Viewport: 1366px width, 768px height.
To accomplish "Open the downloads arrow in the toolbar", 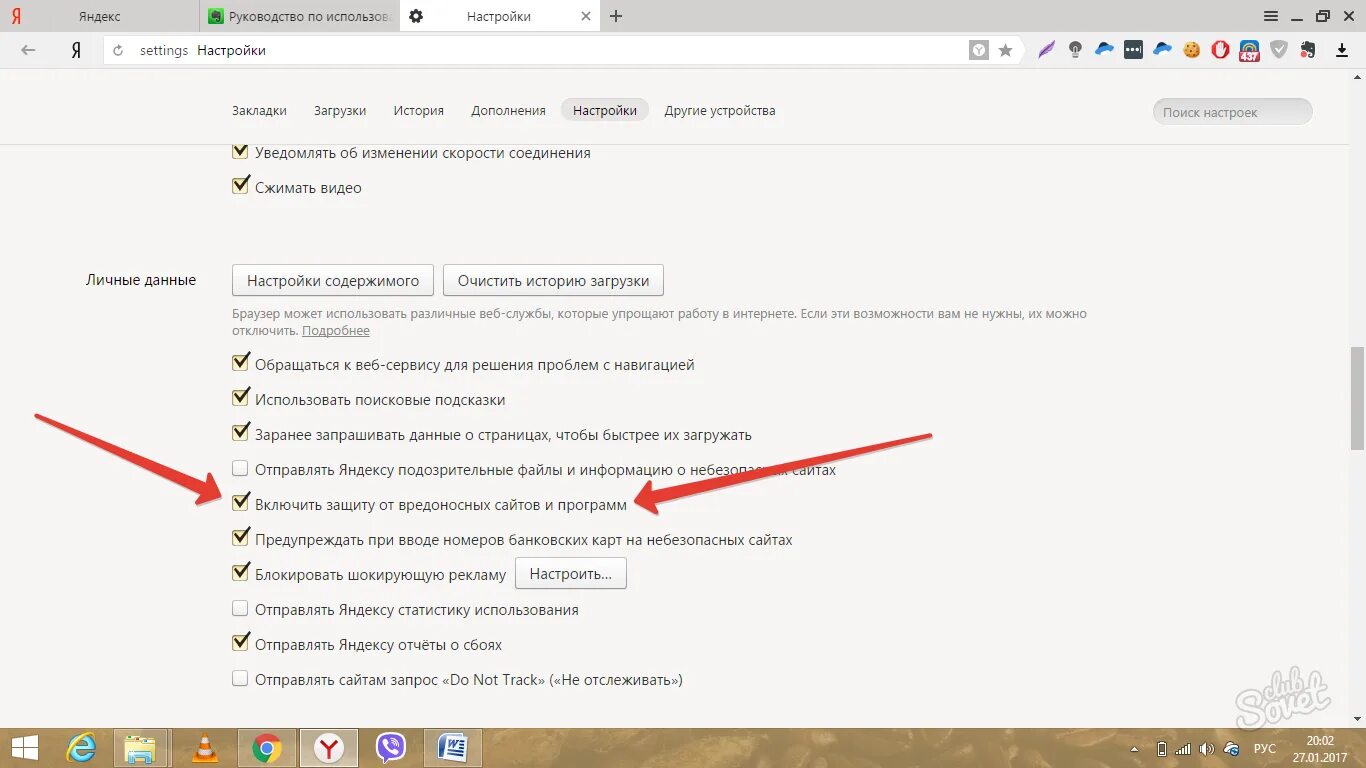I will pyautogui.click(x=1342, y=50).
